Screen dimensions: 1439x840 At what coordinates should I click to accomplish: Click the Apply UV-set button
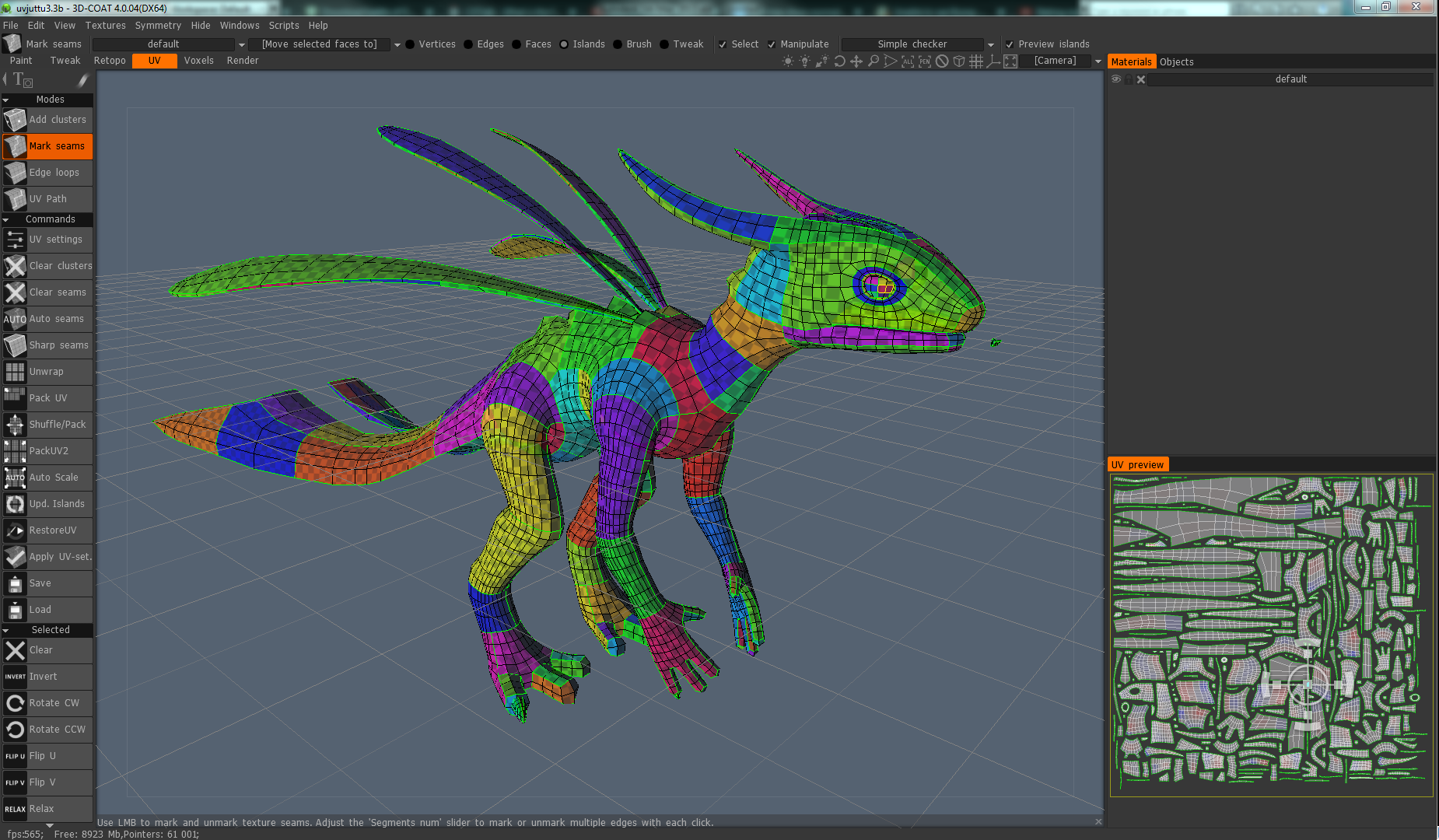point(47,557)
